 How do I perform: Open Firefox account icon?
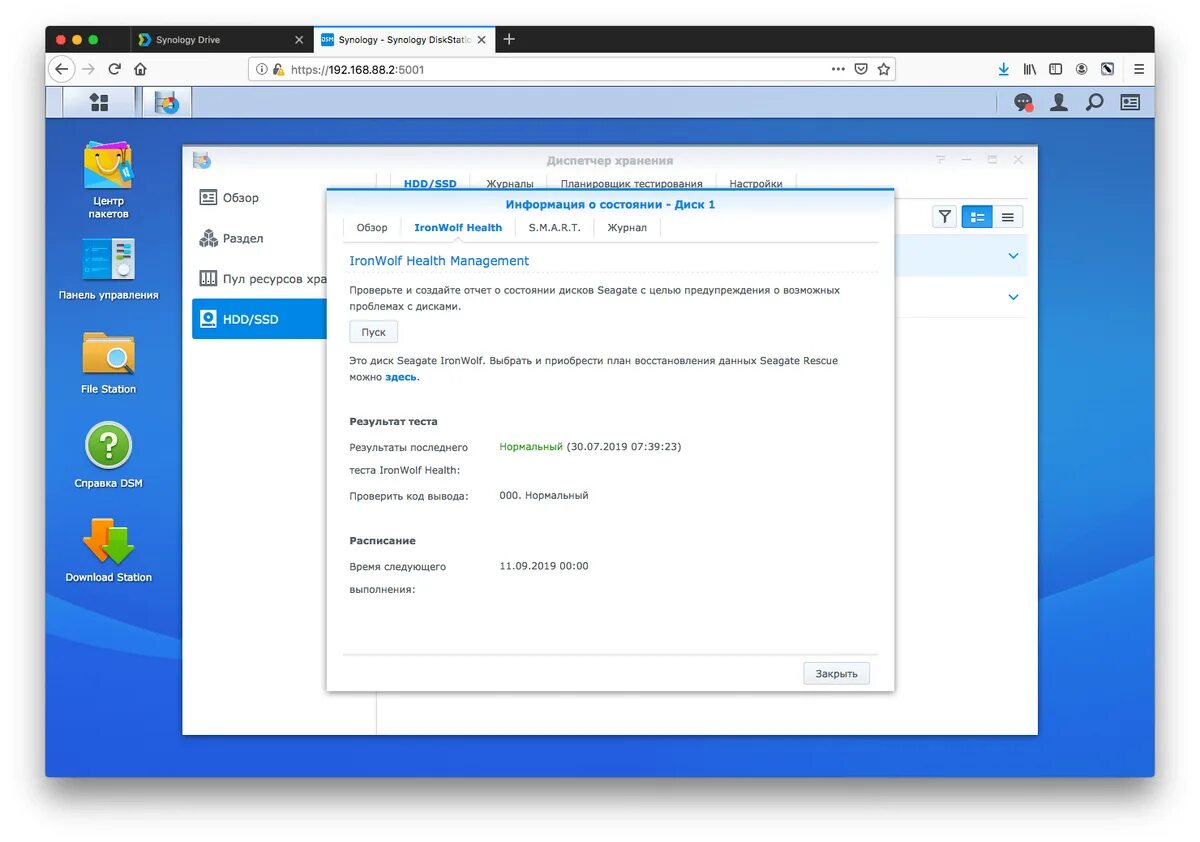(x=1081, y=69)
